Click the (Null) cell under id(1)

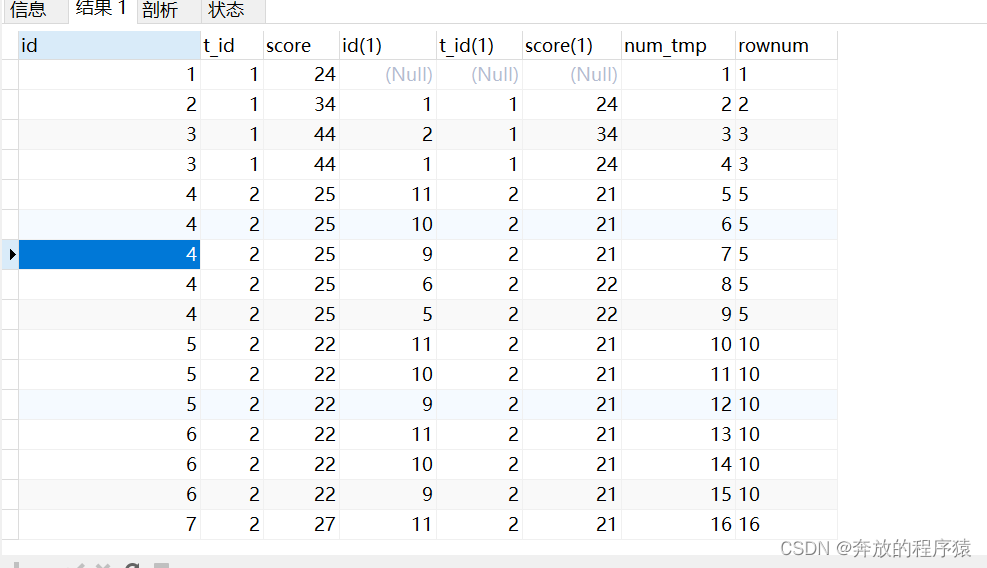click(387, 75)
